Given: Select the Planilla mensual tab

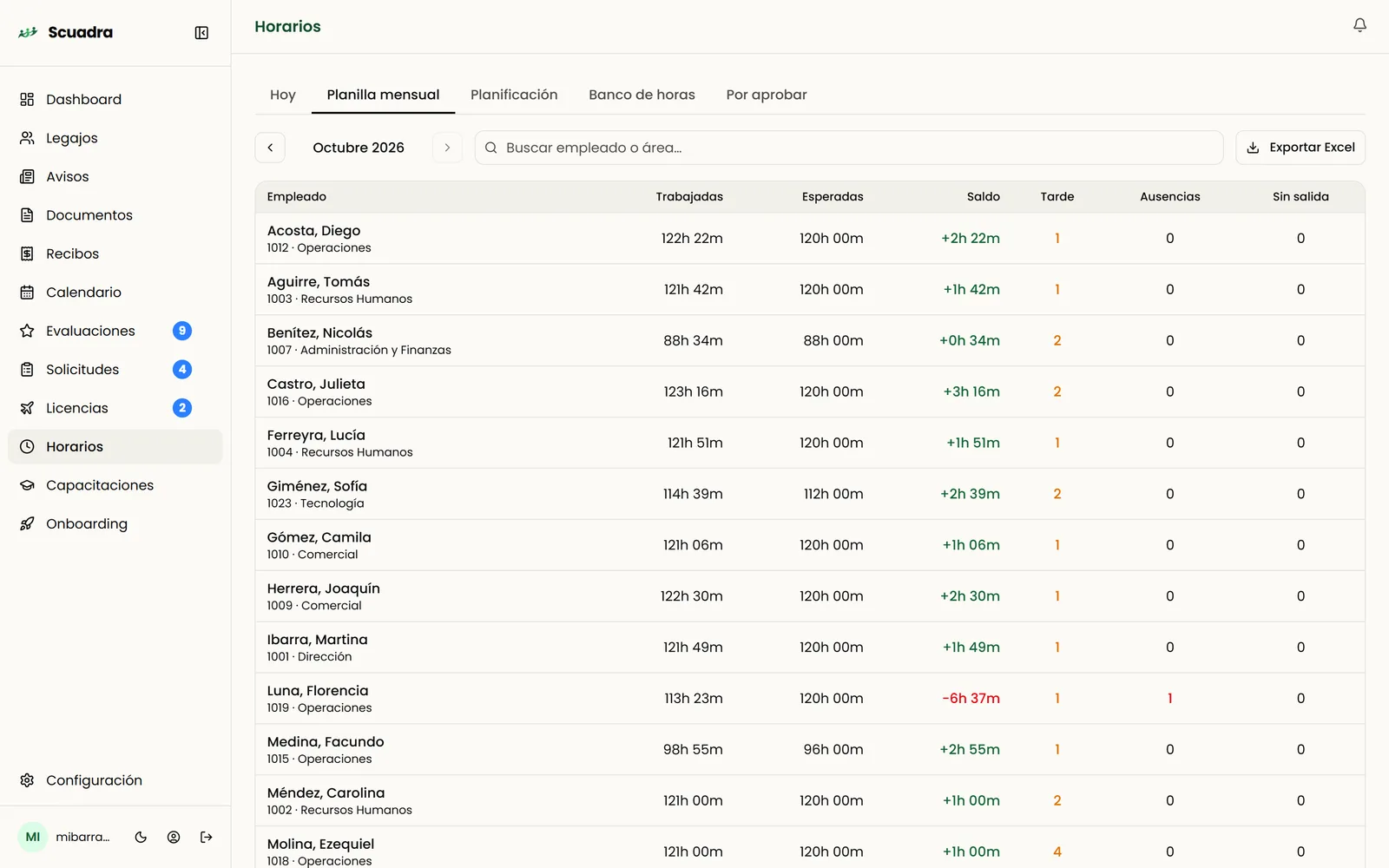Looking at the screenshot, I should point(383,95).
